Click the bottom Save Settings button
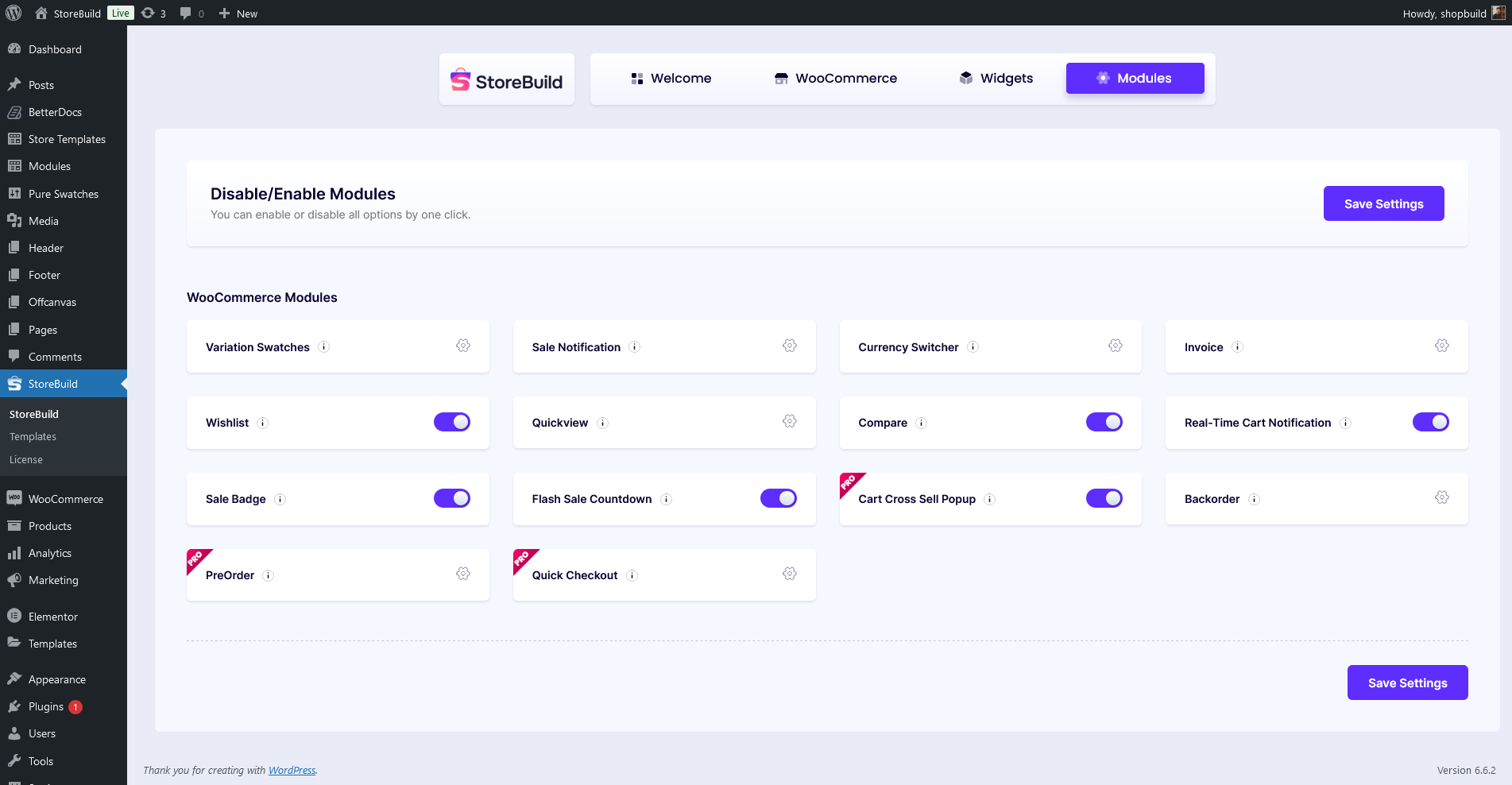This screenshot has height=785, width=1512. click(x=1408, y=683)
